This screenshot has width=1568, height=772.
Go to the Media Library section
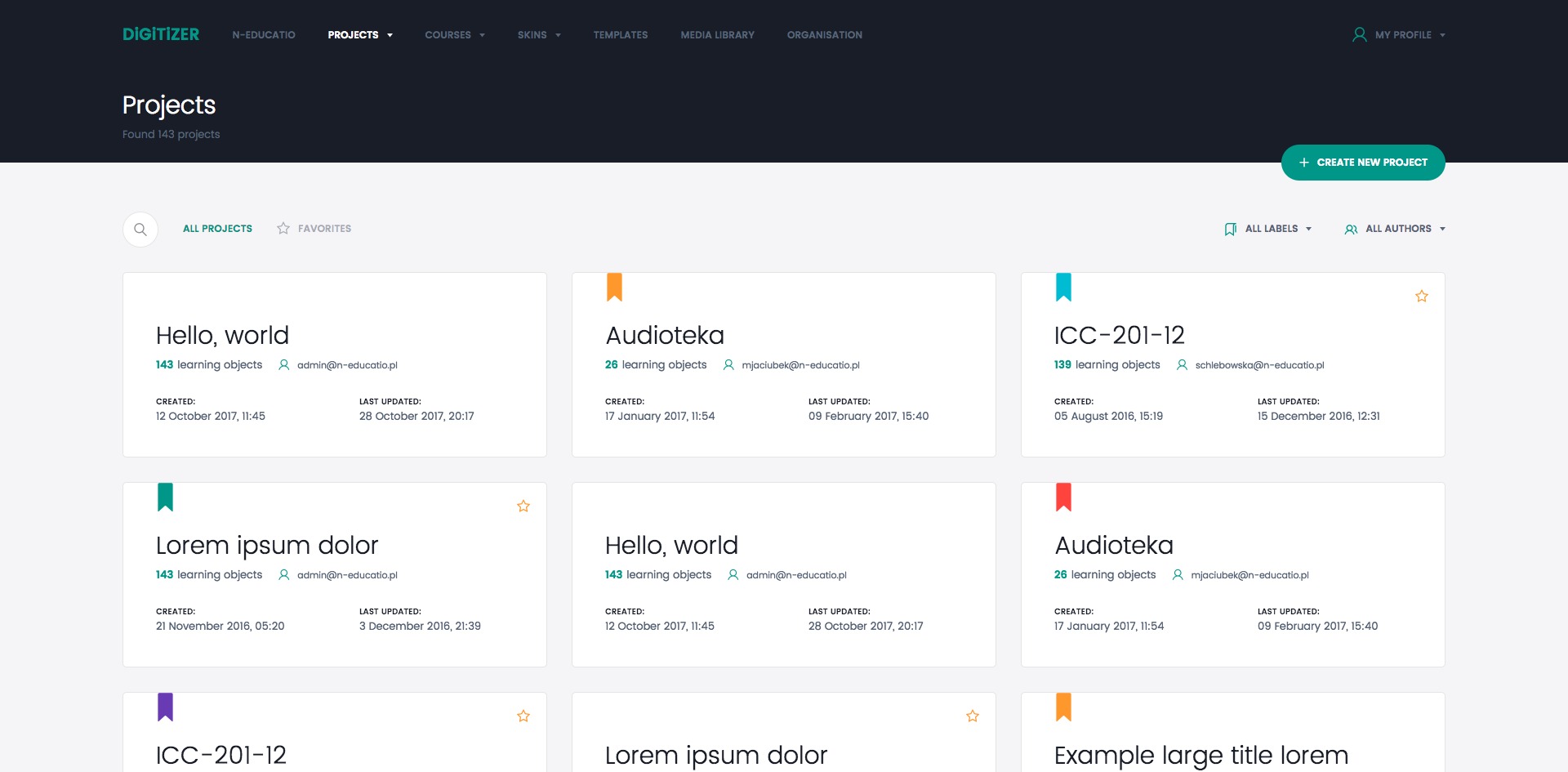[717, 34]
